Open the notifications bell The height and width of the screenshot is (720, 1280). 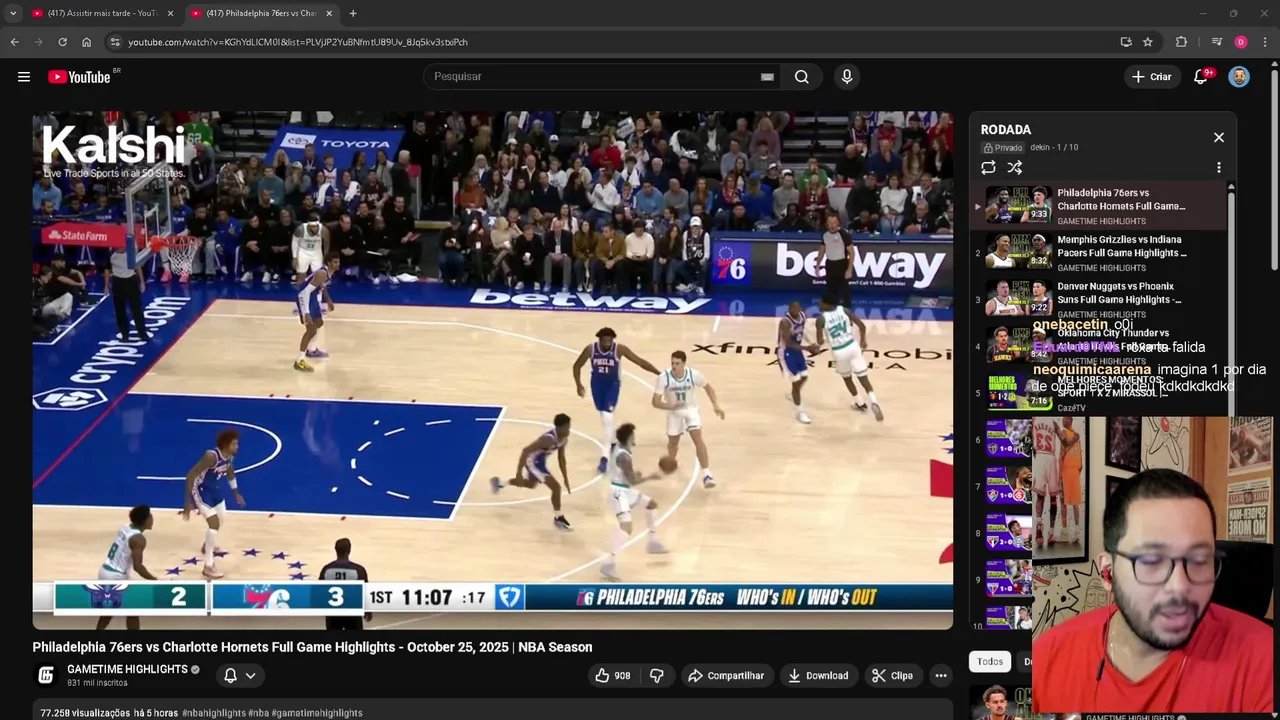(1201, 77)
